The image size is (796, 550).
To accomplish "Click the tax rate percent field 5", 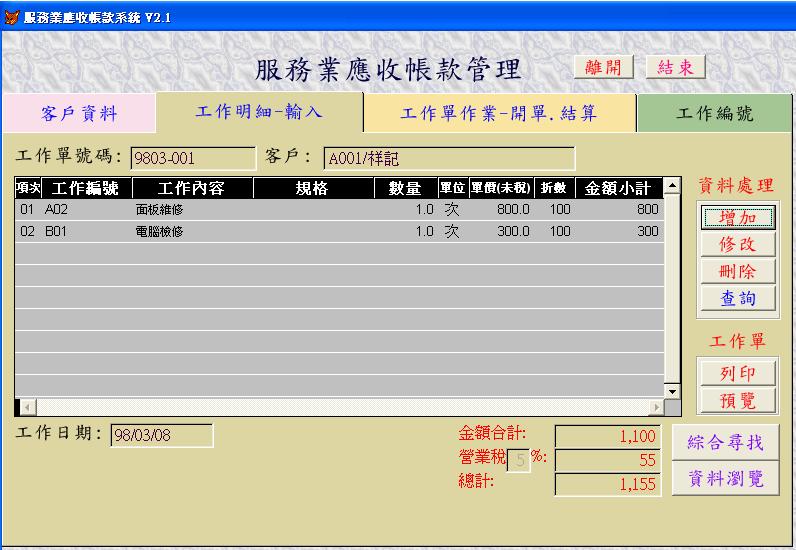I will [x=519, y=460].
